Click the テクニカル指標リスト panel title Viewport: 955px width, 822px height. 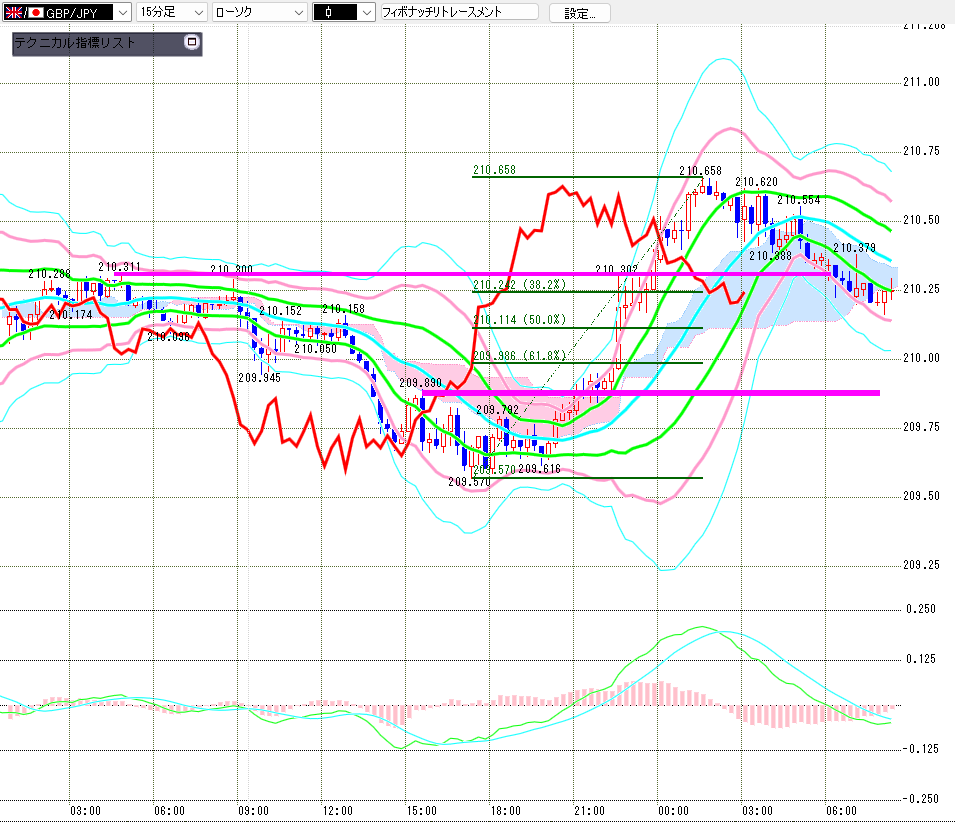74,43
